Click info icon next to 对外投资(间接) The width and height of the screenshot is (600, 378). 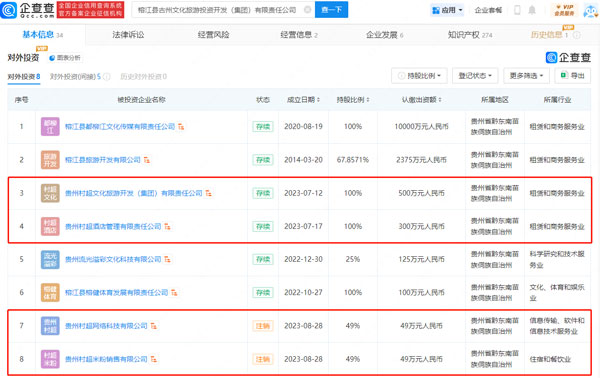[107, 77]
